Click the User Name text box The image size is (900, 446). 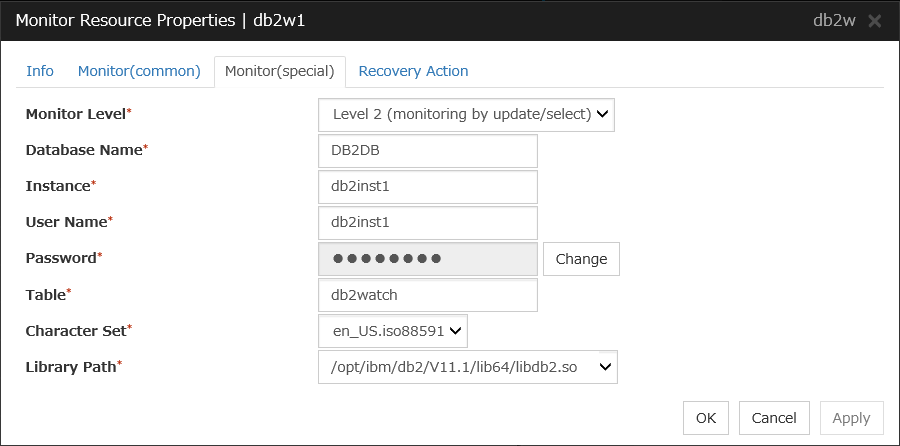(x=428, y=223)
